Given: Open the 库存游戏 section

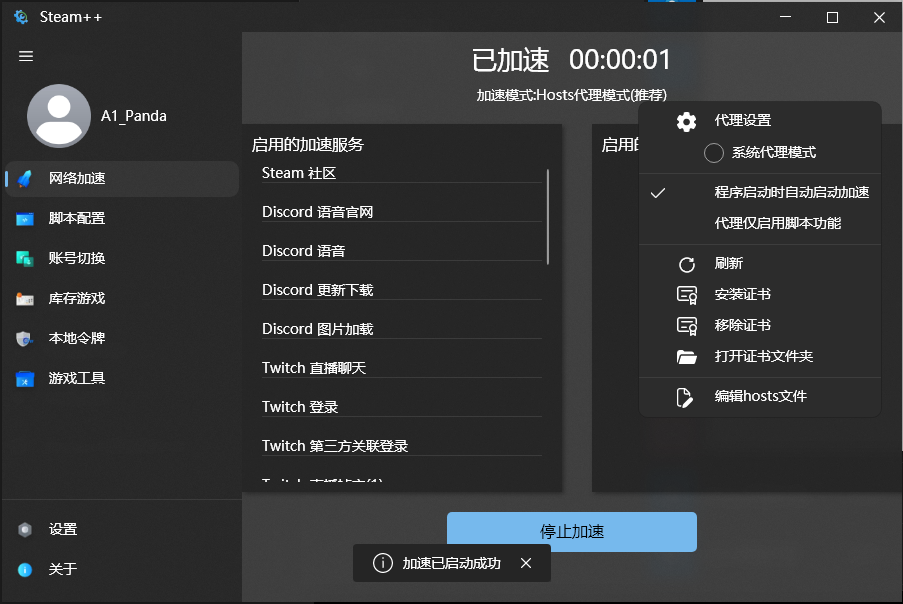Looking at the screenshot, I should [25, 298].
